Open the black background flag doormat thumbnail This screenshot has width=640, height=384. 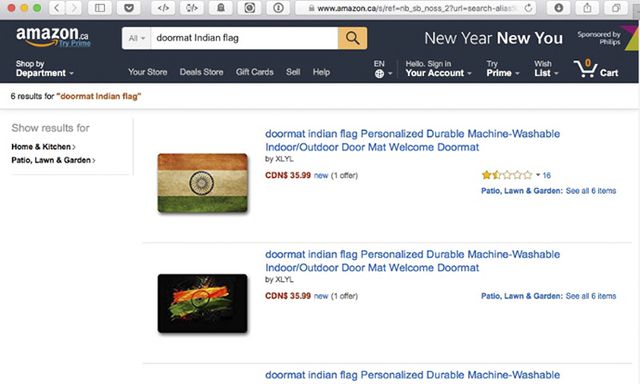(x=202, y=303)
